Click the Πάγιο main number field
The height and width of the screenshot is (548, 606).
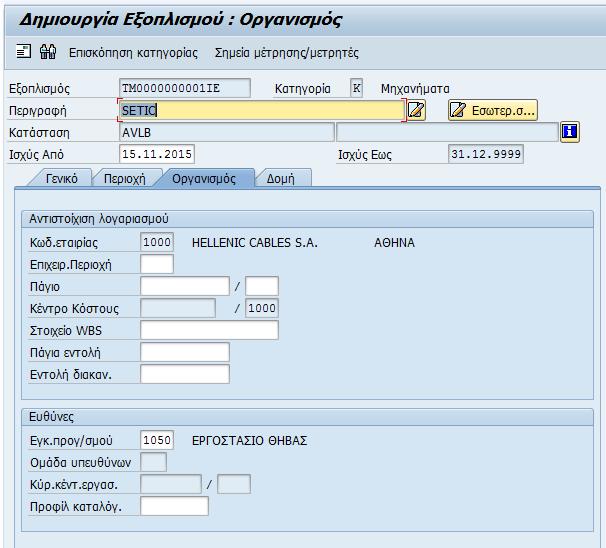click(x=185, y=286)
